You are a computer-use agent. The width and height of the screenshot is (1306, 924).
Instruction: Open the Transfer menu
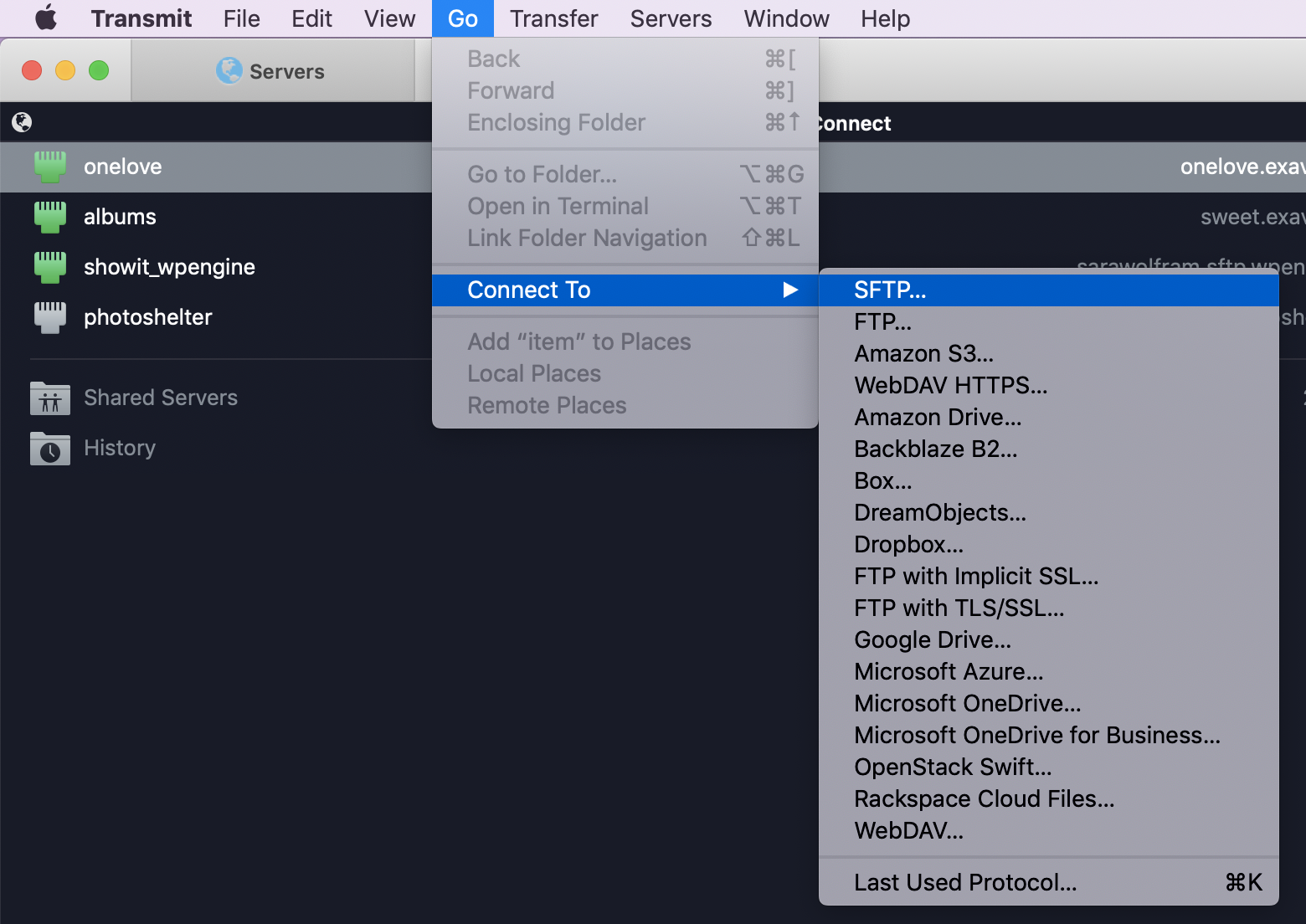pyautogui.click(x=553, y=18)
